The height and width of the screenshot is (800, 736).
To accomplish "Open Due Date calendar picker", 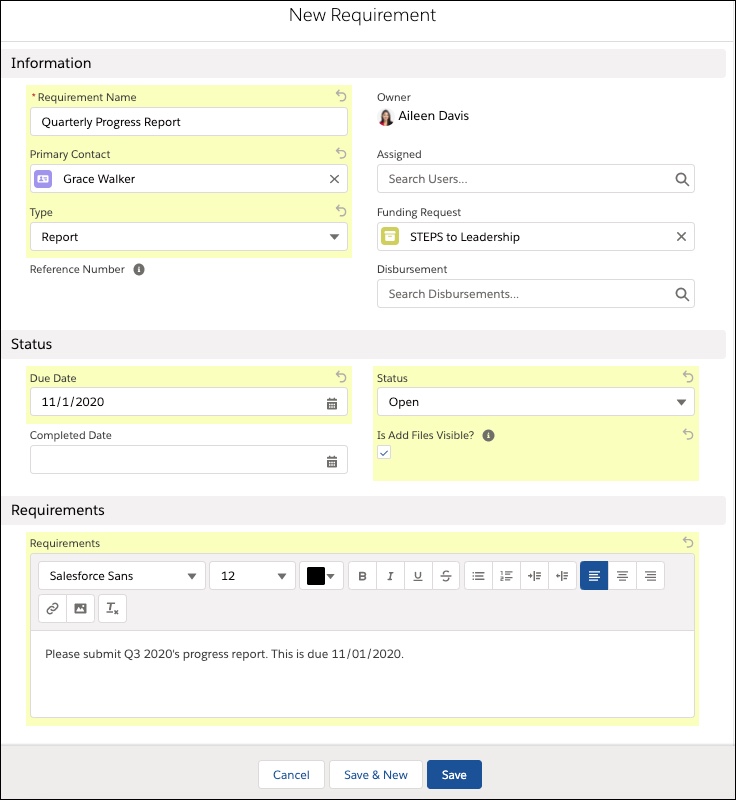I will coord(332,404).
